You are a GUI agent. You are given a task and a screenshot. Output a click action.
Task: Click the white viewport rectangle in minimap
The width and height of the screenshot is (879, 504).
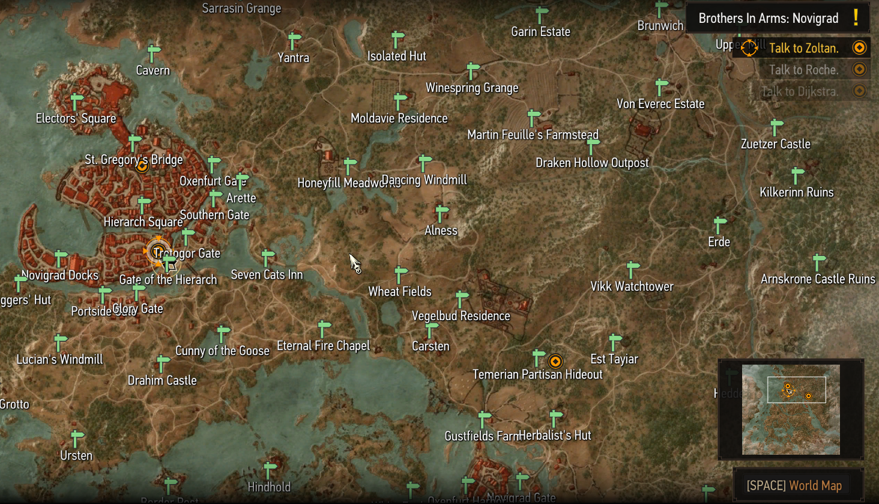pyautogui.click(x=796, y=390)
